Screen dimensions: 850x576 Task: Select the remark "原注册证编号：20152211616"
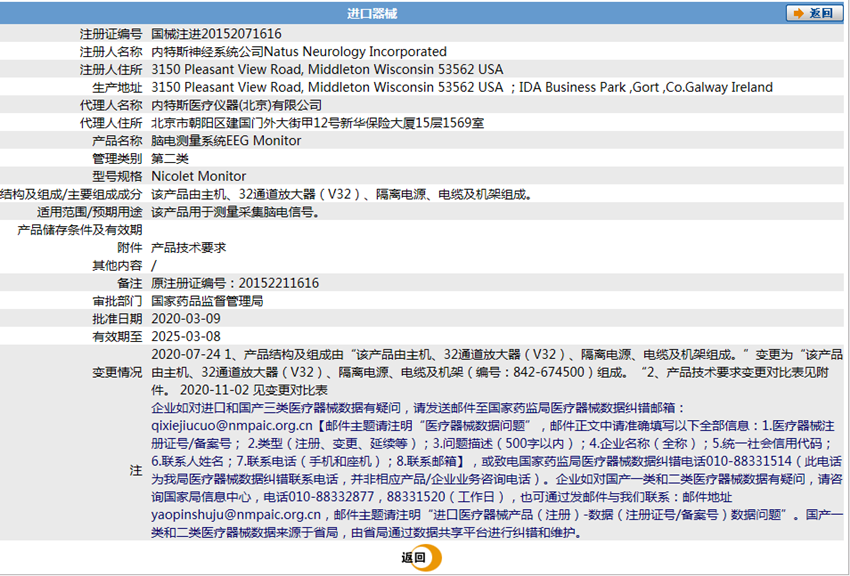click(235, 283)
